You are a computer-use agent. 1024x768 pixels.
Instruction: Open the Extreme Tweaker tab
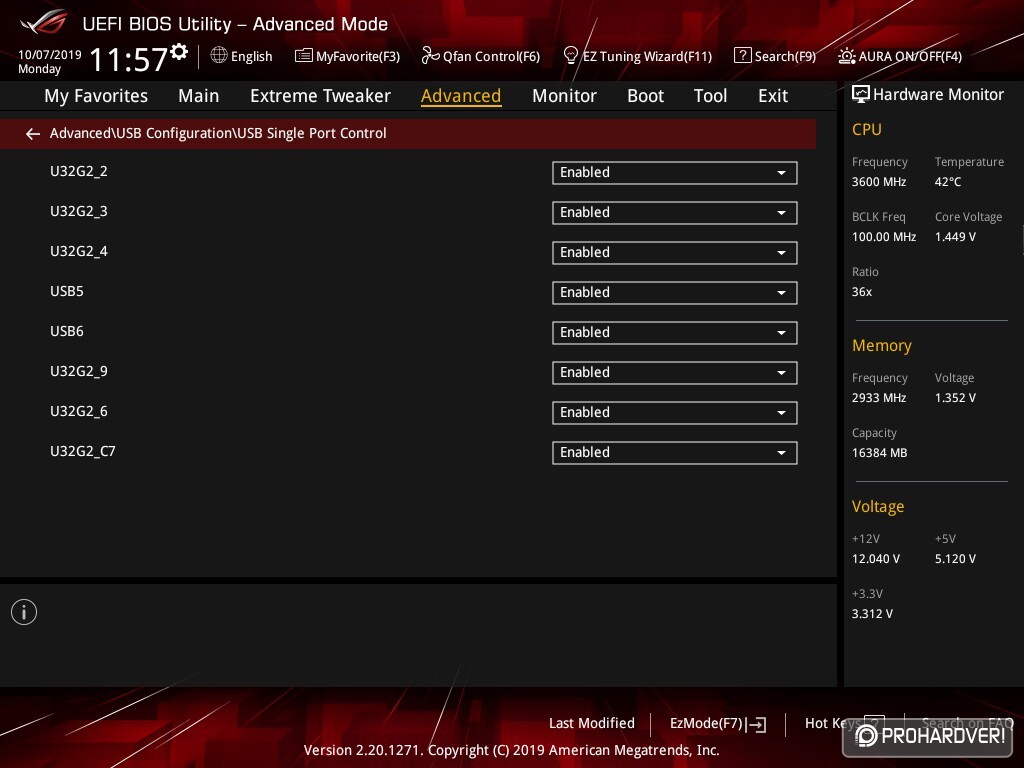point(320,96)
